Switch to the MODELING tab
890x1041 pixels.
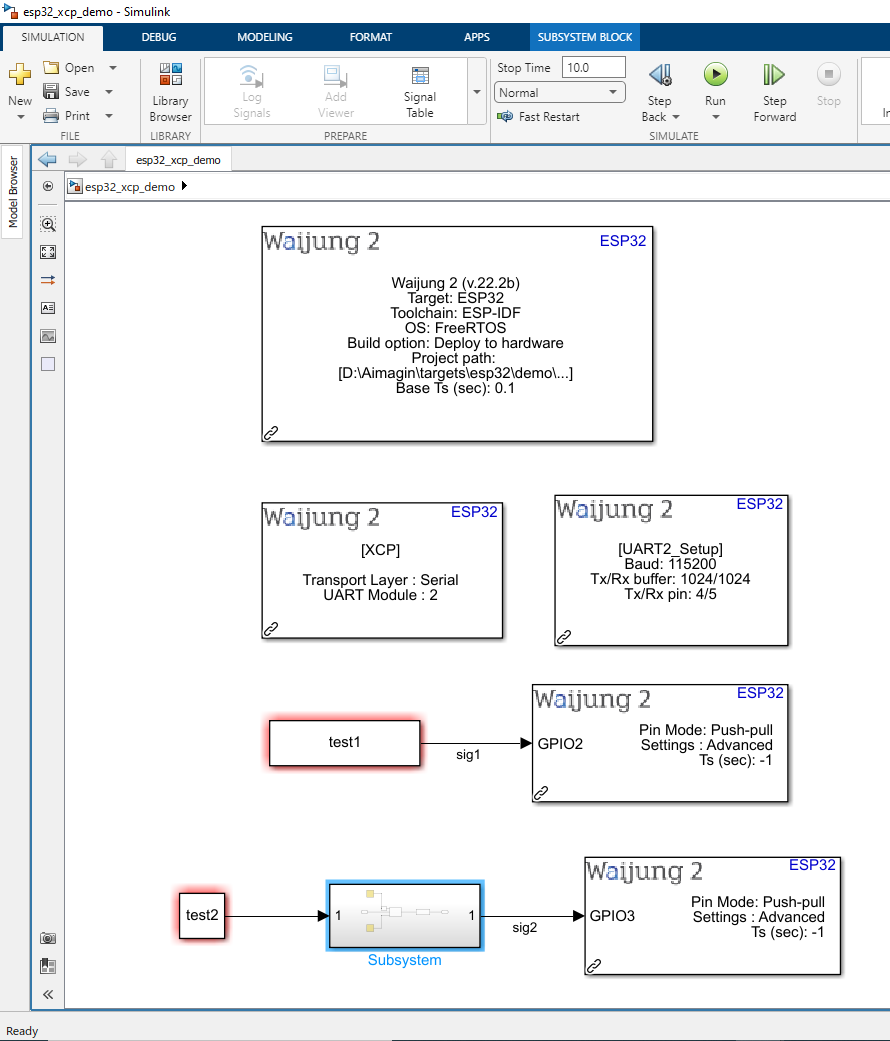tap(265, 37)
